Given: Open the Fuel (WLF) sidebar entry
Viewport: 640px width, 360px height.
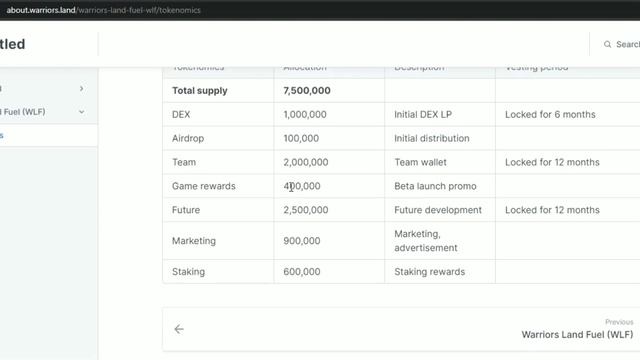Looking at the screenshot, I should [x=24, y=112].
